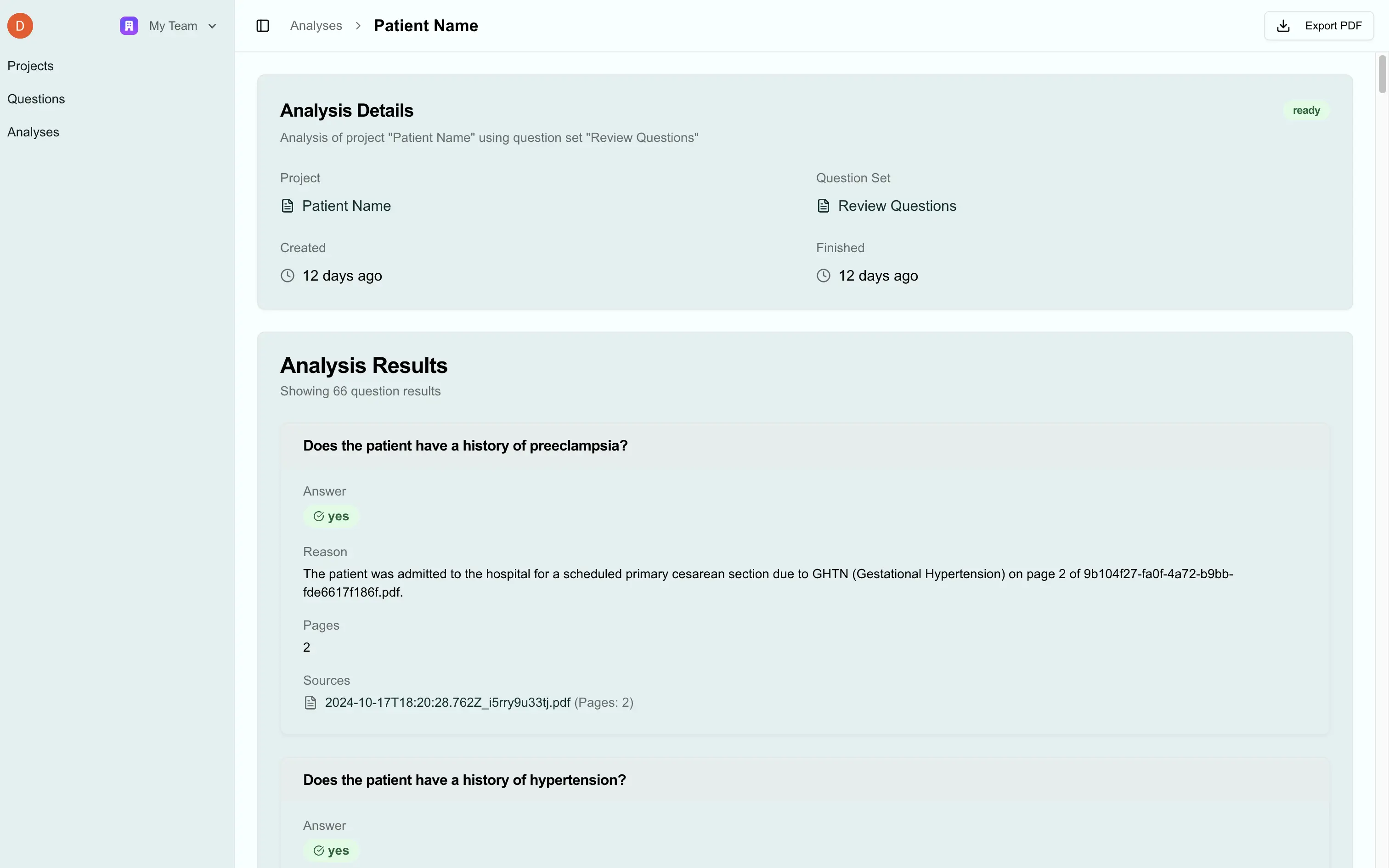1389x868 pixels.
Task: Click the file icon next to the source PDF
Action: tap(311, 702)
